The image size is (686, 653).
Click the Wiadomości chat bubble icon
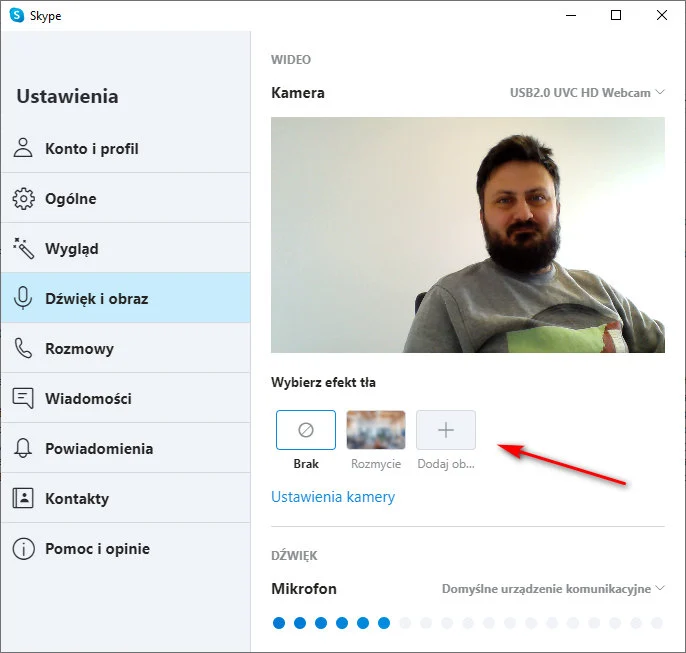pos(23,398)
